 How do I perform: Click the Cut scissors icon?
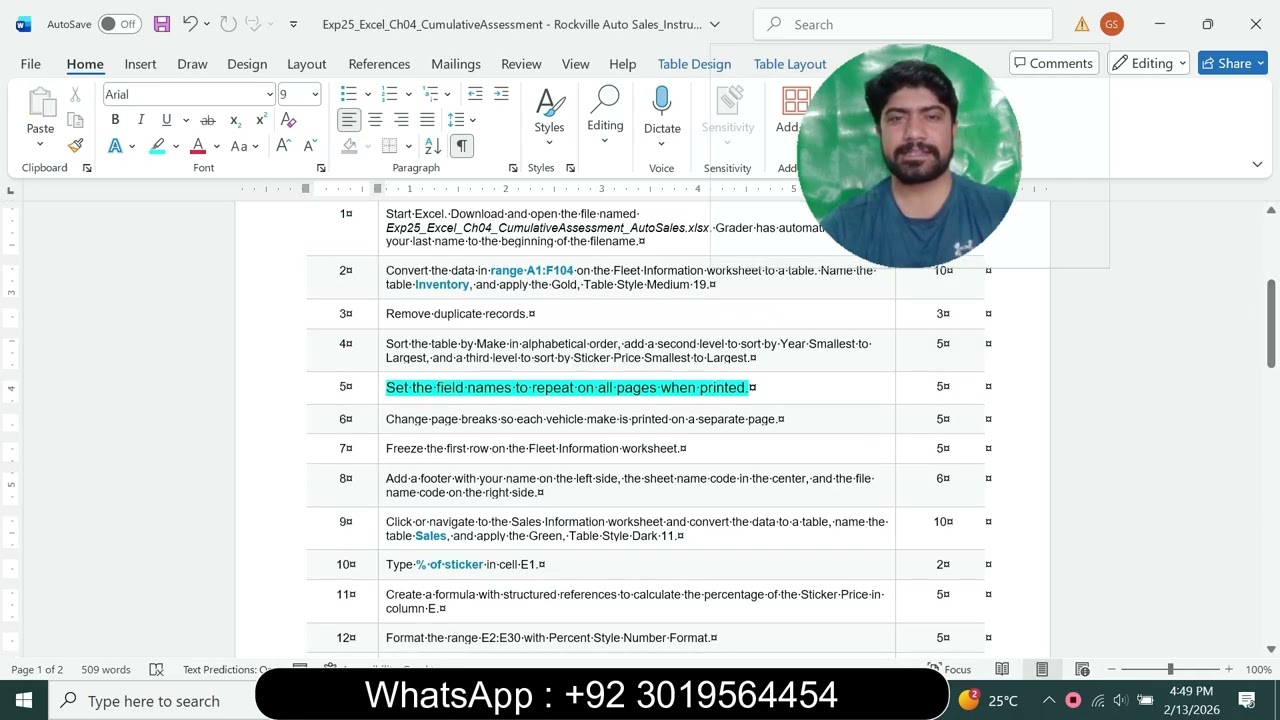[75, 95]
